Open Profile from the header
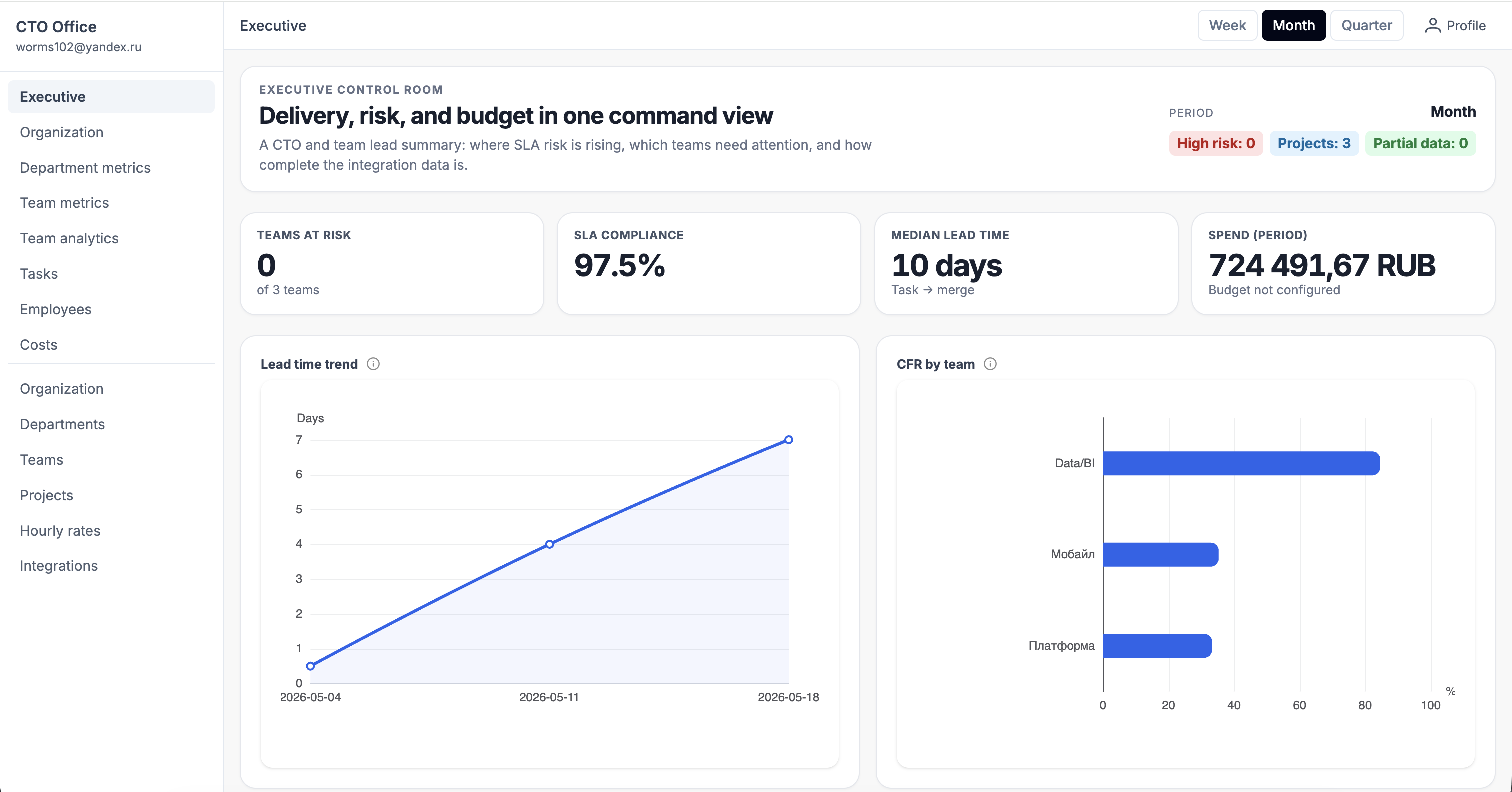Viewport: 1512px width, 792px height. point(1455,26)
